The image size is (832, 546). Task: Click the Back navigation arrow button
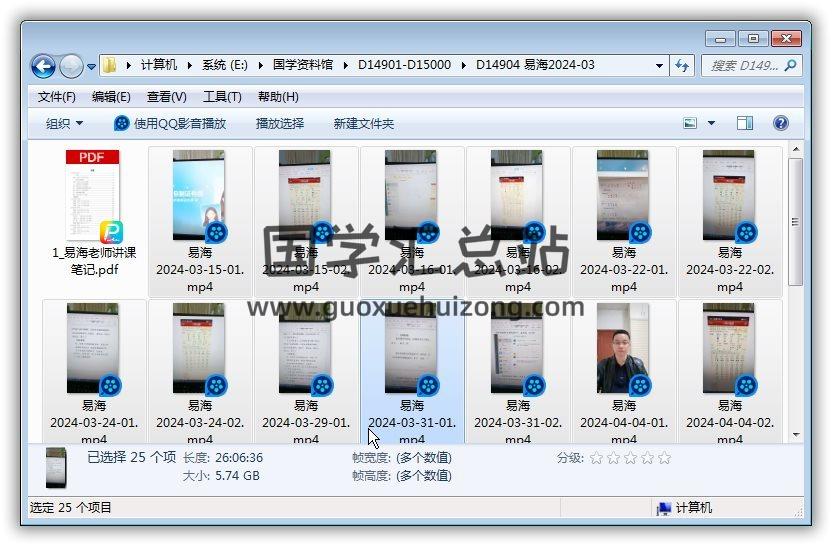[x=43, y=66]
